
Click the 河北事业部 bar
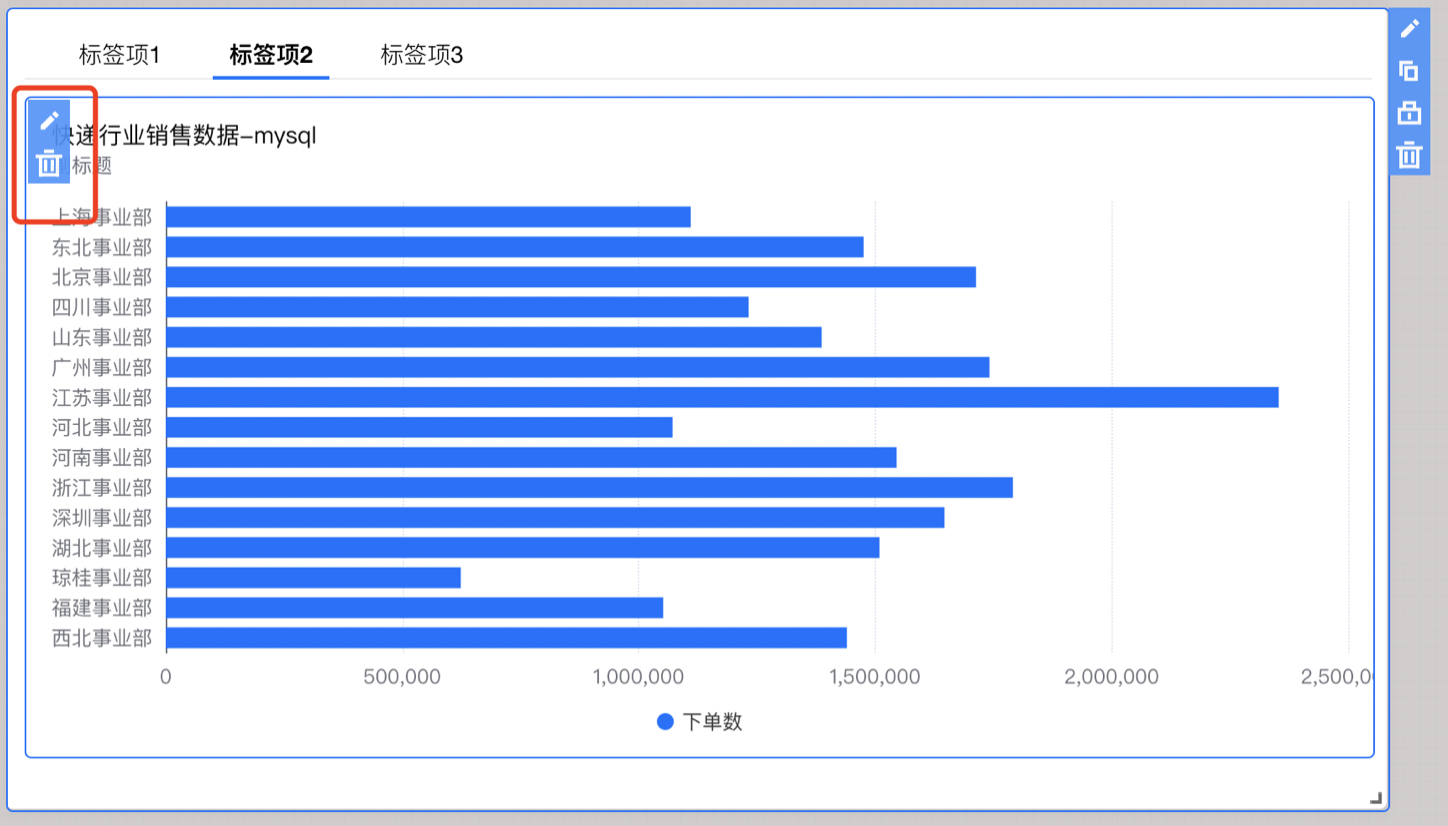pyautogui.click(x=419, y=427)
